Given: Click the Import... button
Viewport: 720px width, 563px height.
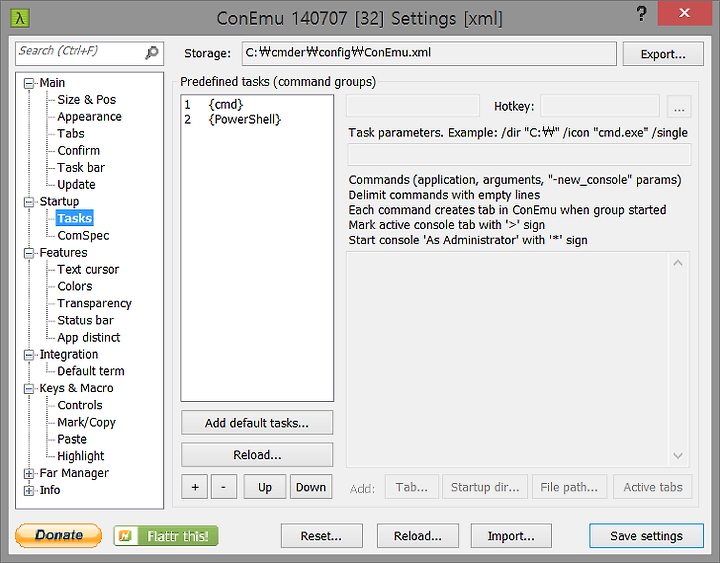Looking at the screenshot, I should (x=511, y=536).
